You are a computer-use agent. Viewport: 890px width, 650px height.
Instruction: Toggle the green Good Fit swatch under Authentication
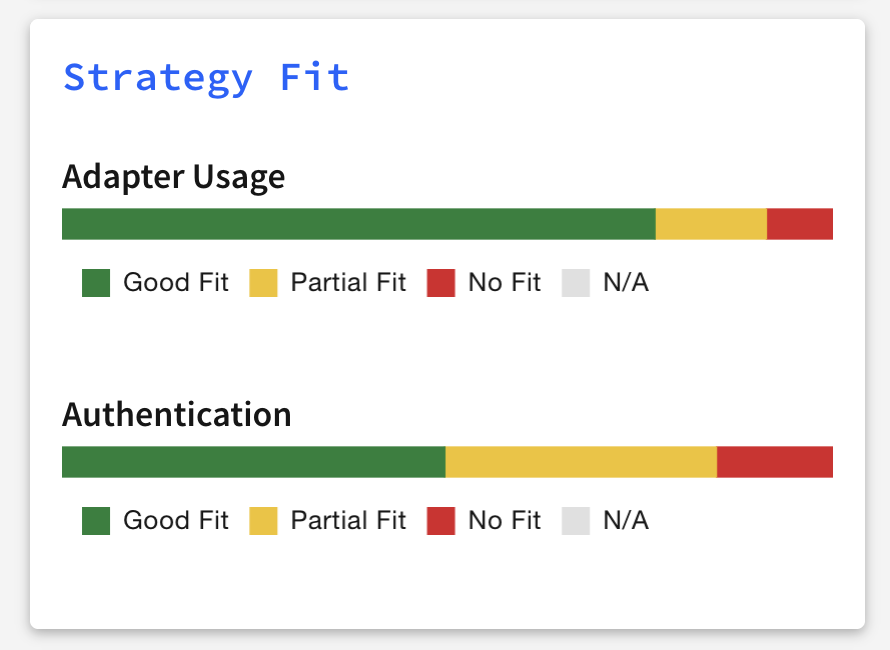pyautogui.click(x=96, y=521)
